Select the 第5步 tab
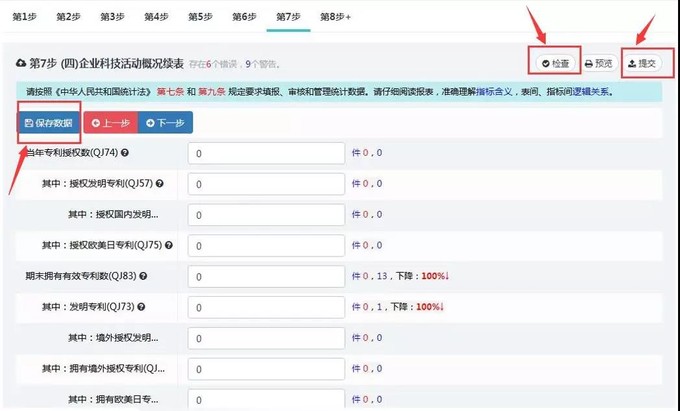The height and width of the screenshot is (411, 680). [200, 17]
